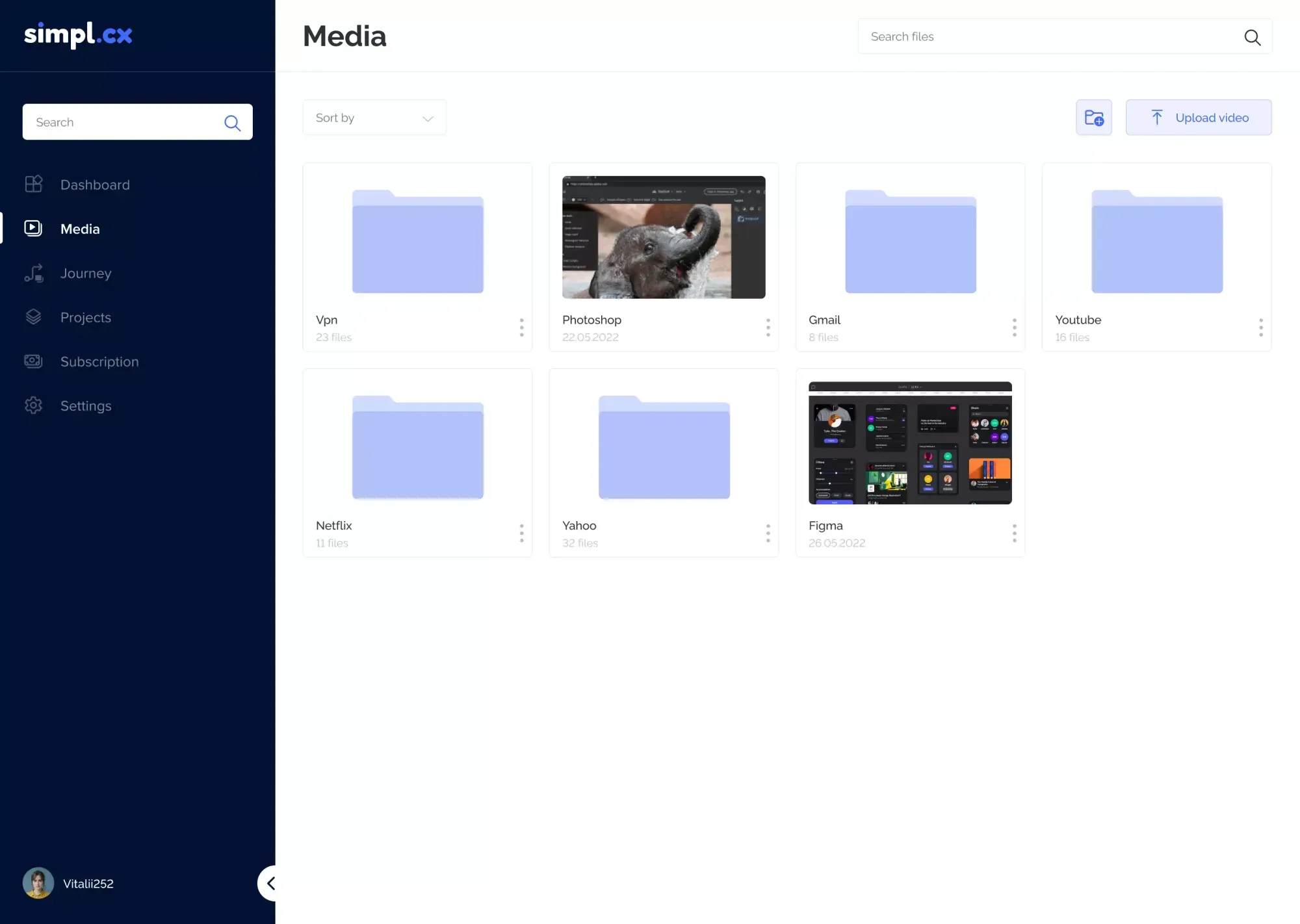Click the search icon in the sidebar search
1300x924 pixels.
232,123
